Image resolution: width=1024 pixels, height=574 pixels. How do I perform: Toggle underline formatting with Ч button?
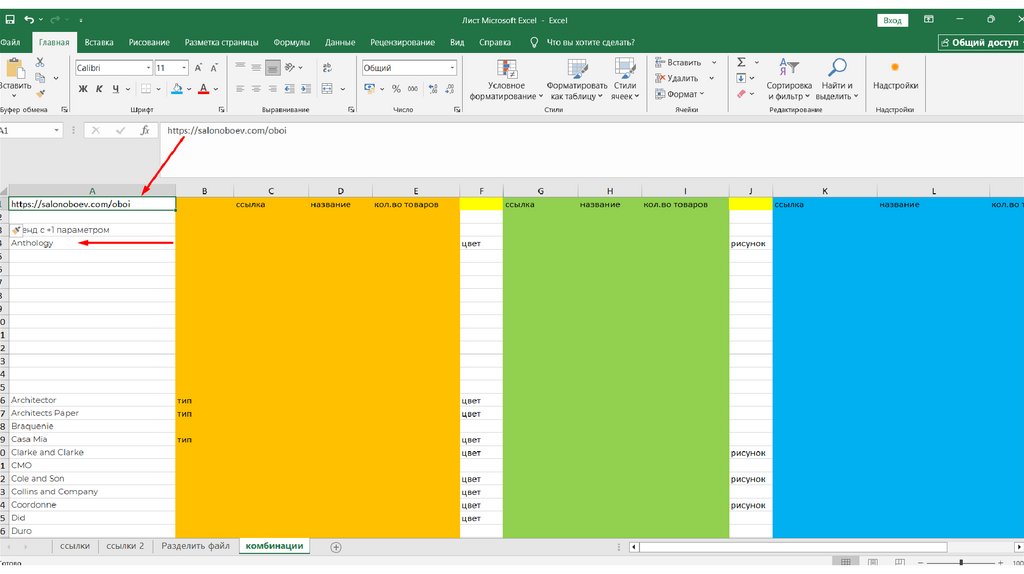(x=114, y=89)
